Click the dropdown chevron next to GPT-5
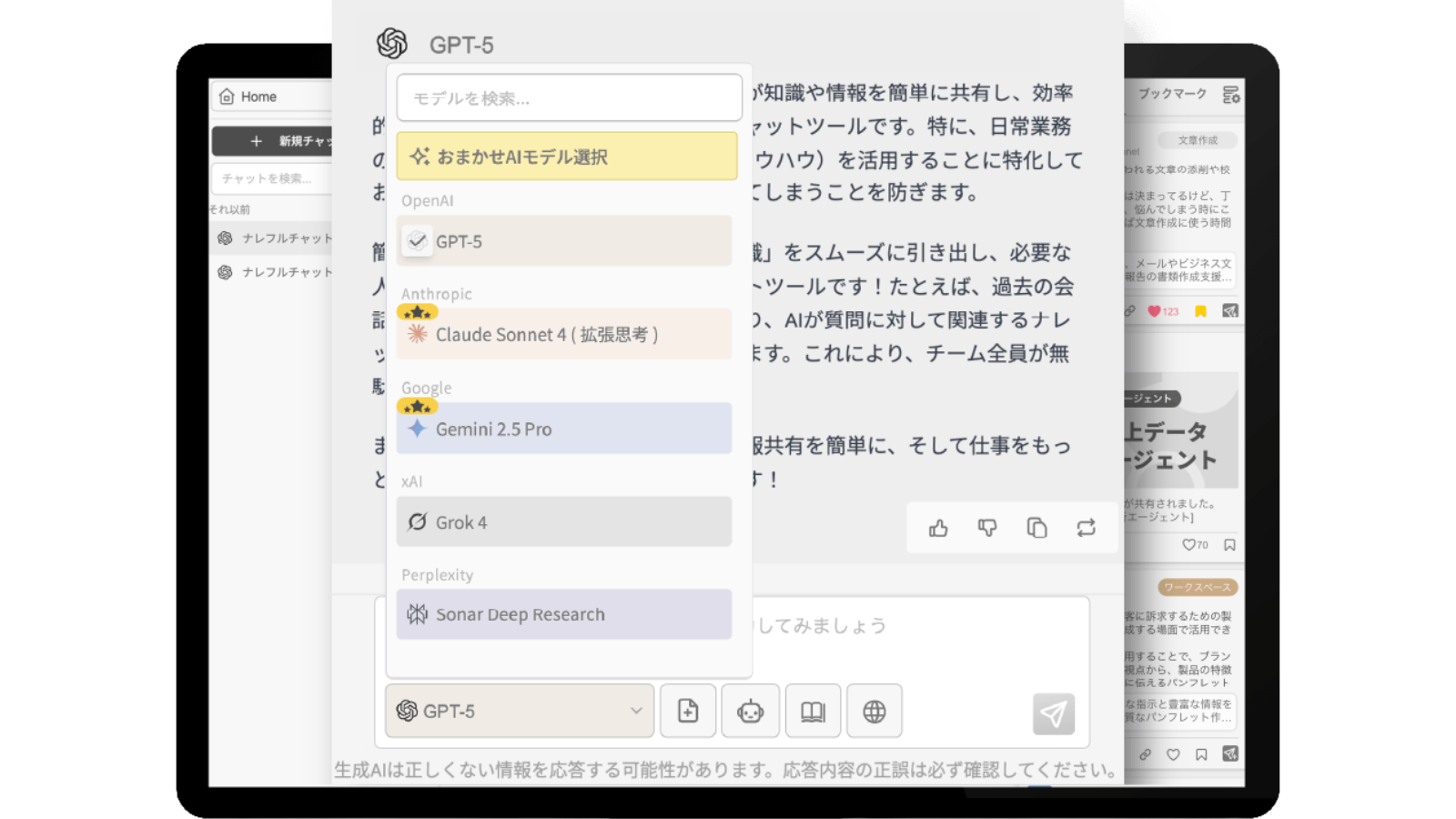The image size is (1456, 819). point(636,711)
